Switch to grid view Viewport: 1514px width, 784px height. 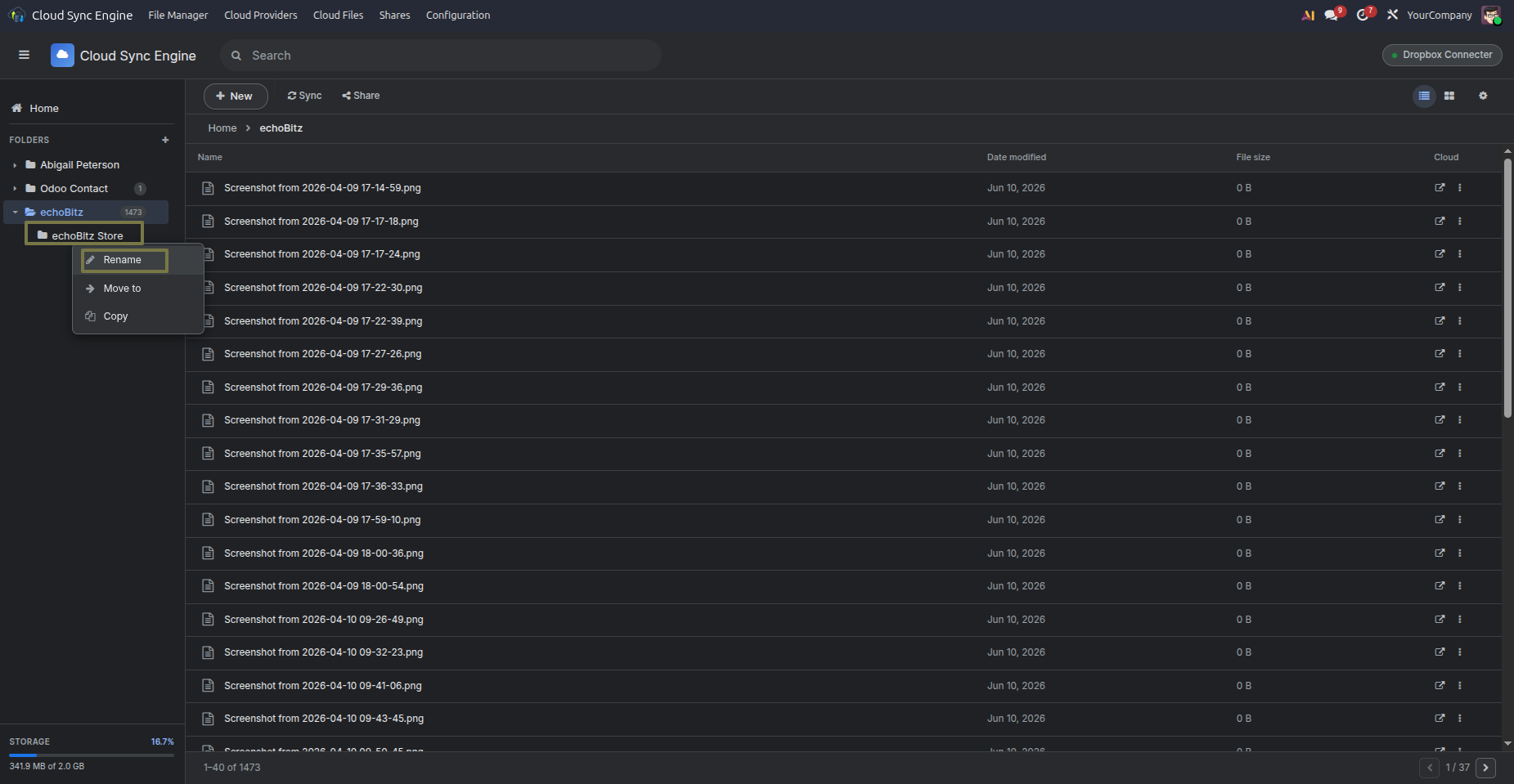[x=1449, y=96]
